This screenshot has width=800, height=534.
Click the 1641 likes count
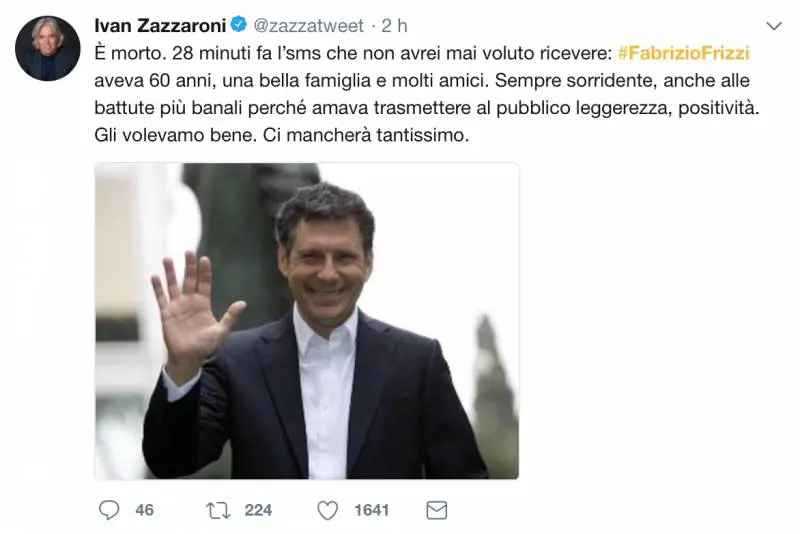(x=371, y=510)
